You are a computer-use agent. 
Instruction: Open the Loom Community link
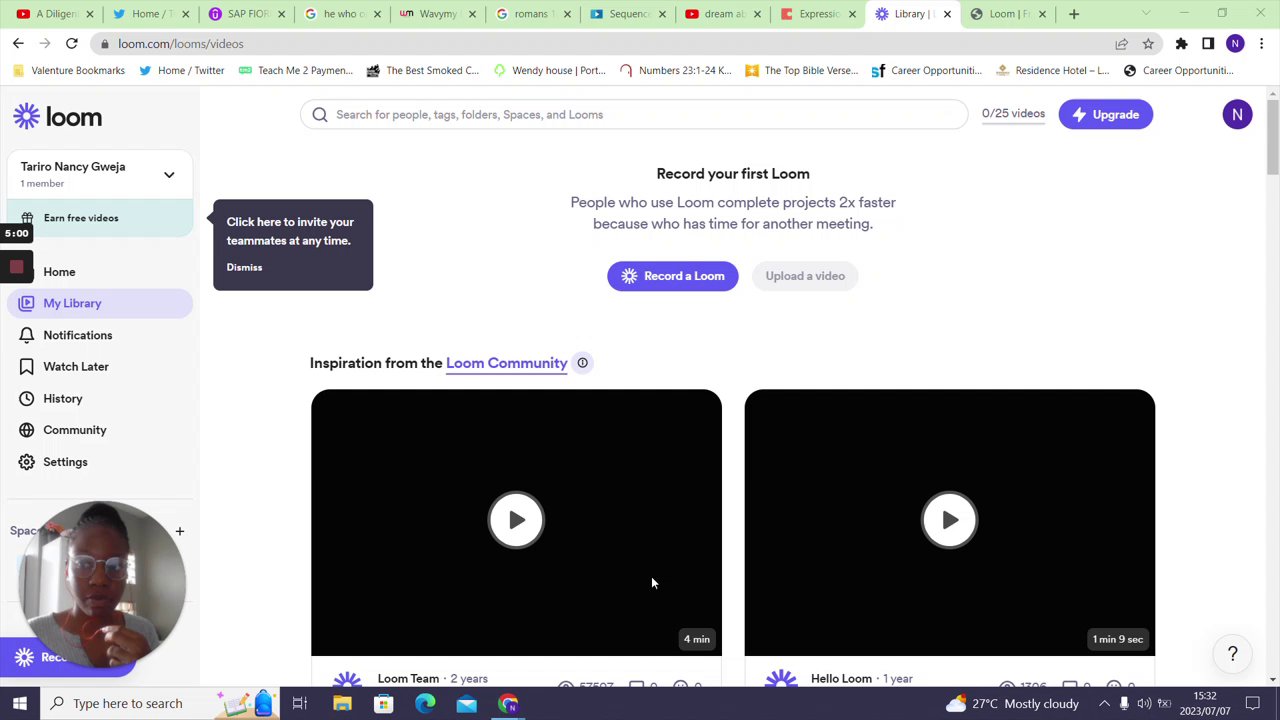tap(506, 363)
